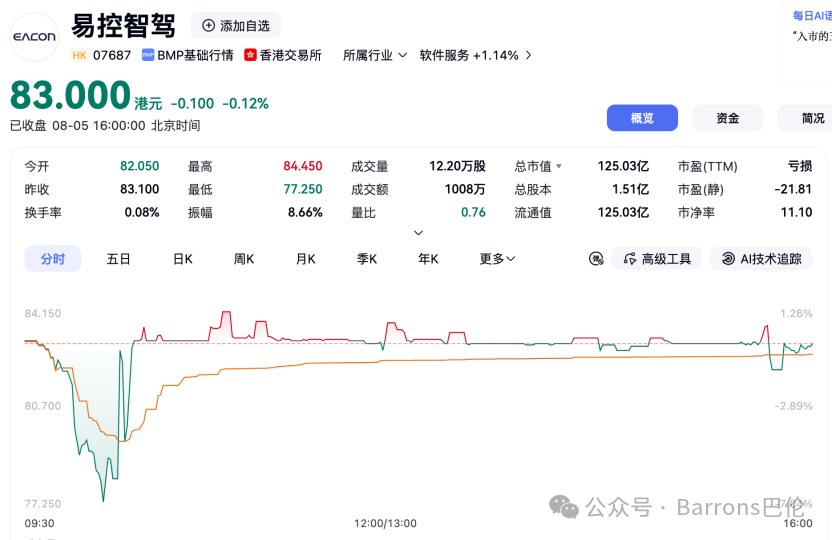Click 香港交易所 exchange label
Image resolution: width=832 pixels, height=540 pixels.
pos(290,55)
